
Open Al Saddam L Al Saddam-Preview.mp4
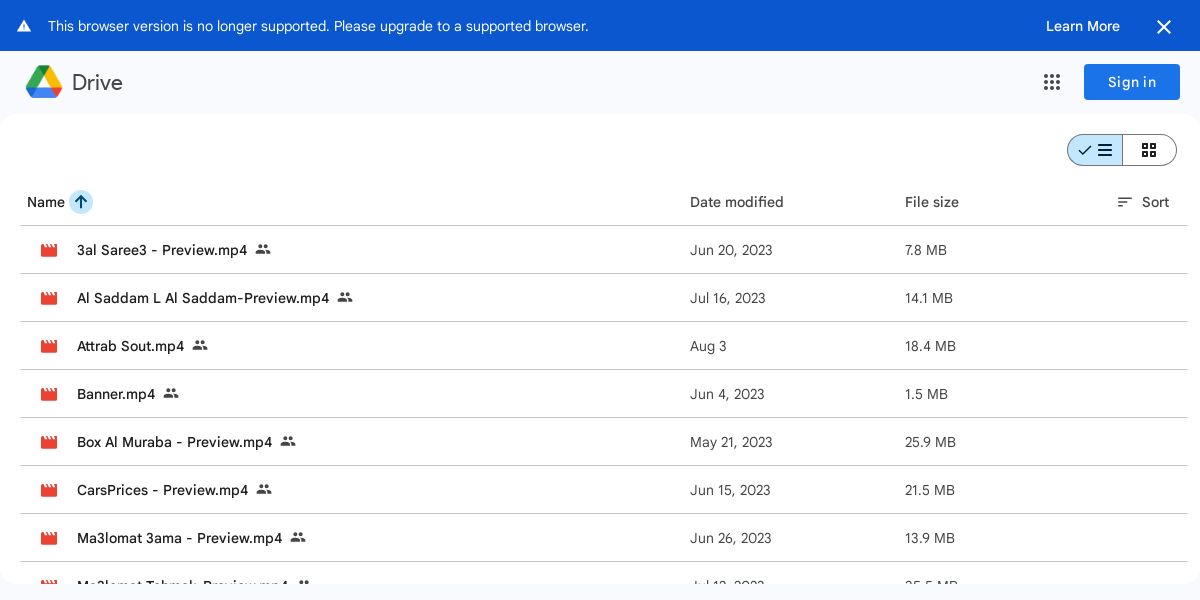tap(203, 298)
